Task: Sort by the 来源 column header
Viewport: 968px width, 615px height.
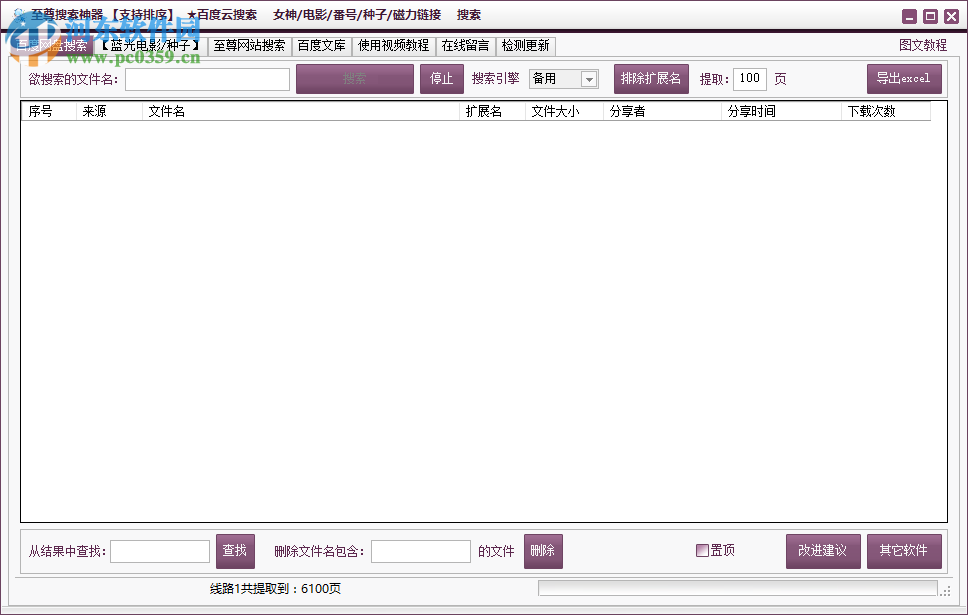Action: pos(109,111)
